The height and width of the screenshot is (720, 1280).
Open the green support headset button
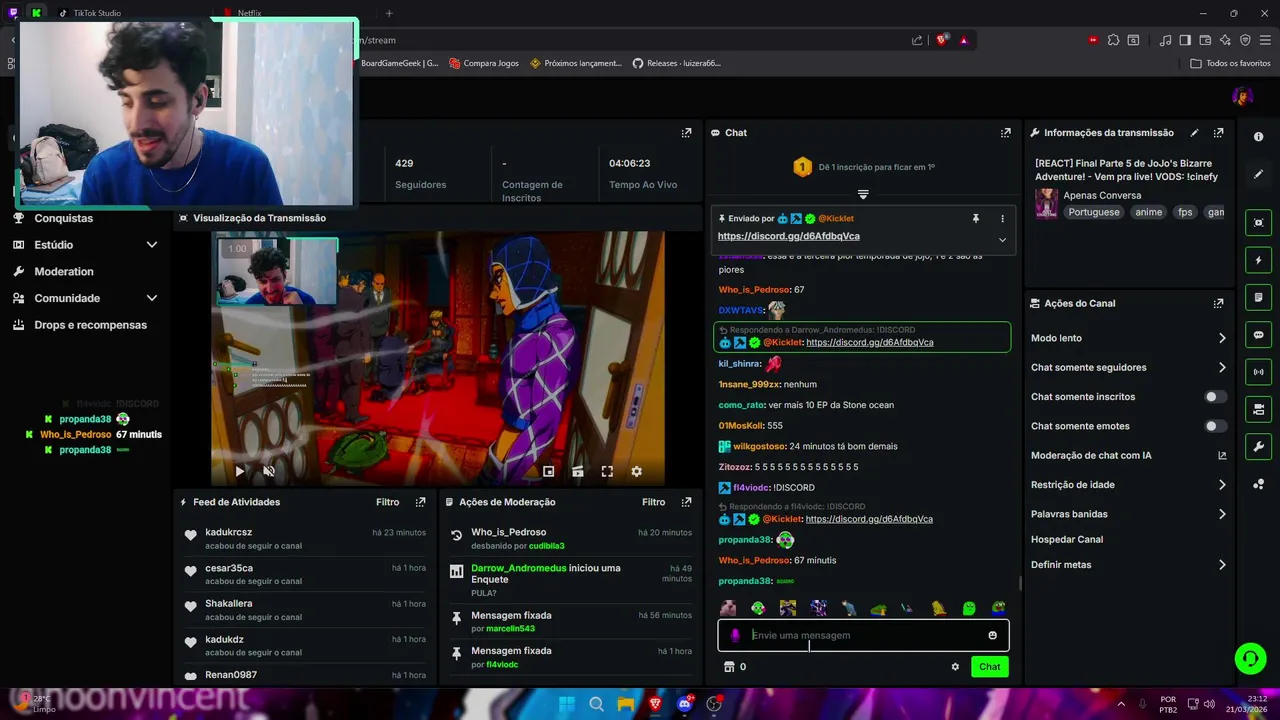tap(1250, 658)
